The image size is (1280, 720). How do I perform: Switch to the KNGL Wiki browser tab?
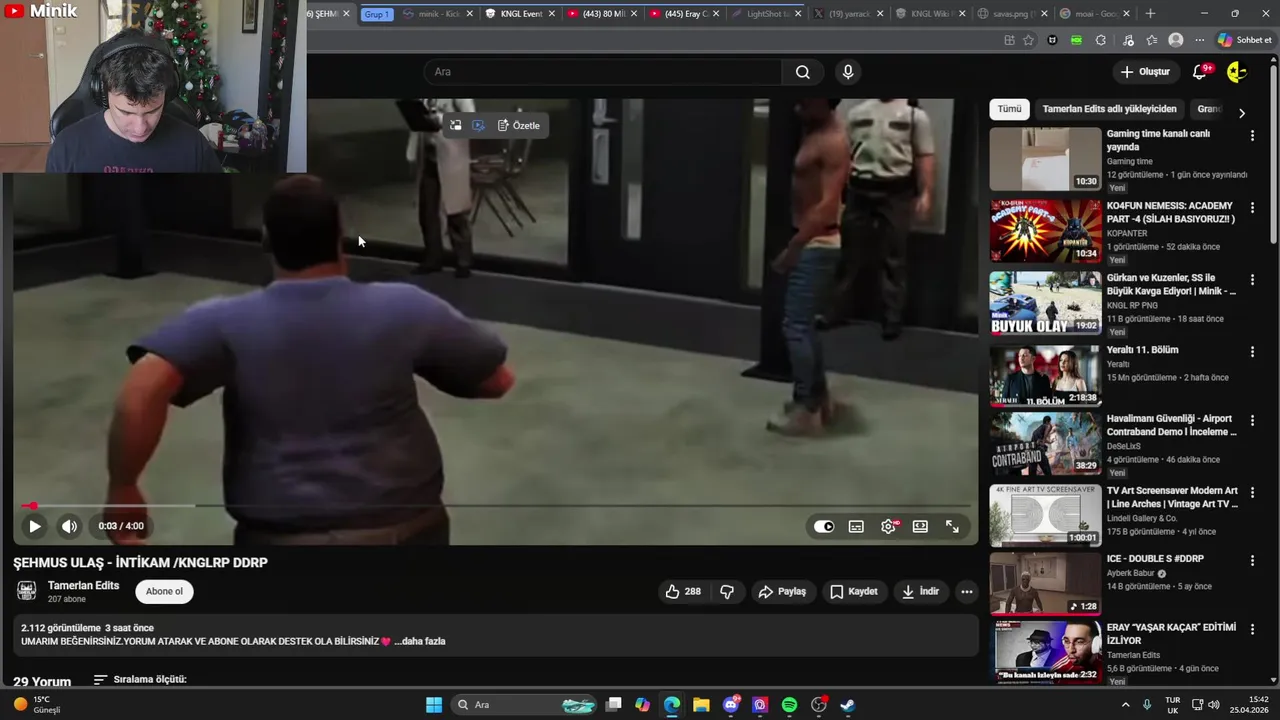[930, 14]
